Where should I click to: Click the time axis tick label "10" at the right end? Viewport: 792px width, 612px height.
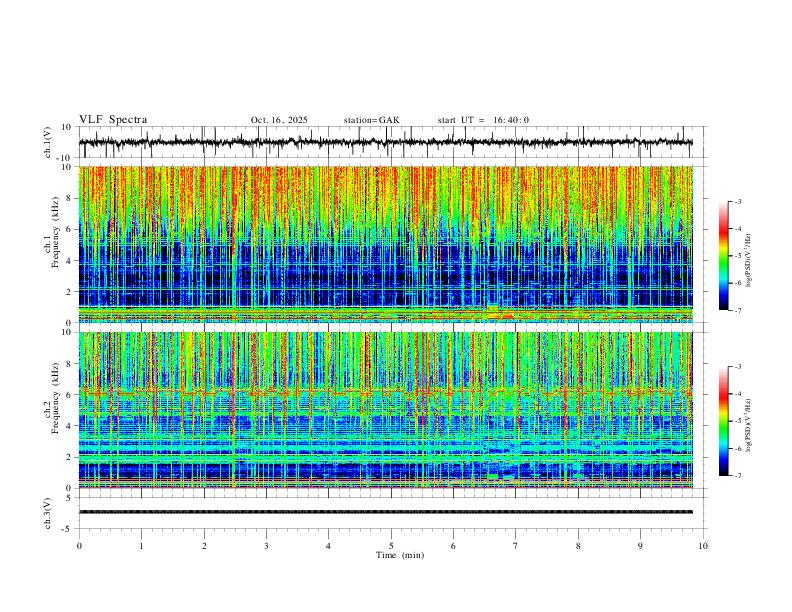[x=703, y=546]
